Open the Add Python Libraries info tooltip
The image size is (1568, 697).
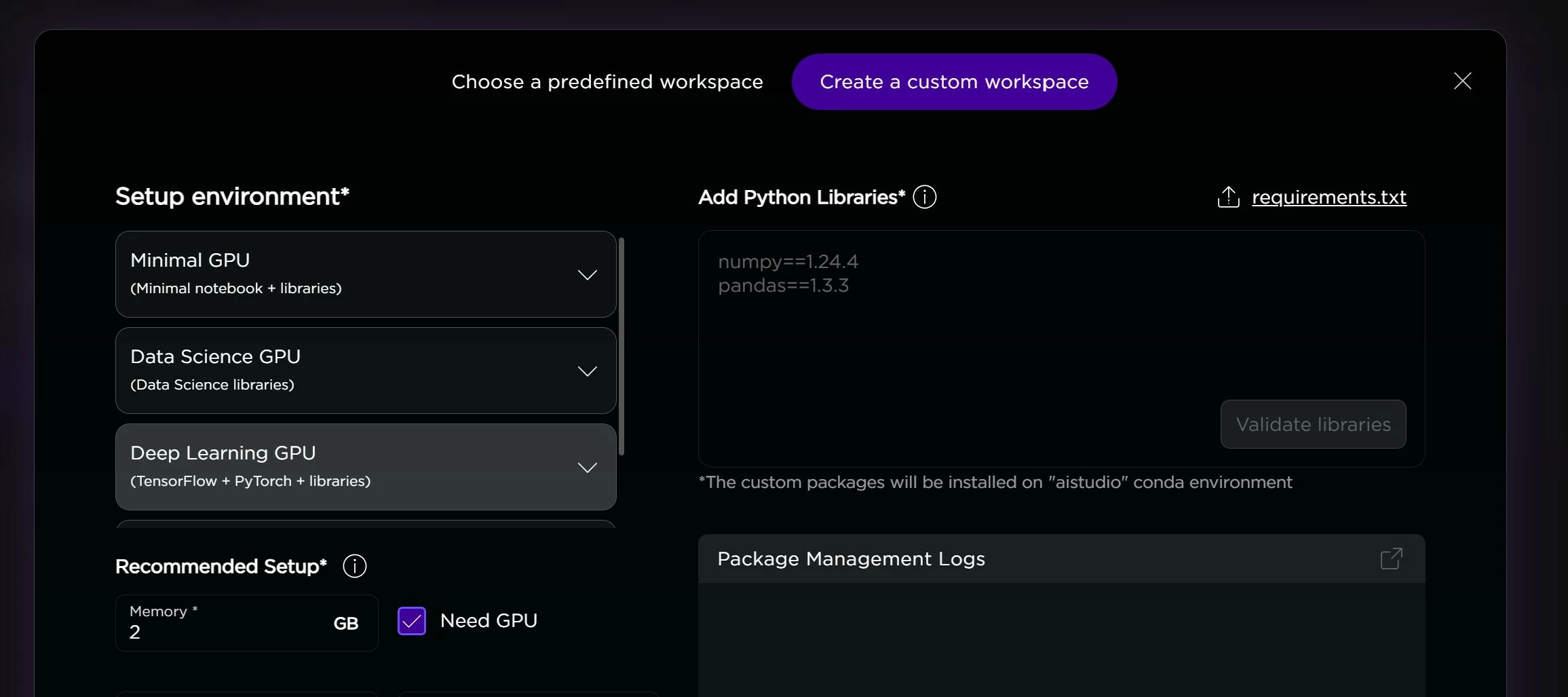[924, 197]
